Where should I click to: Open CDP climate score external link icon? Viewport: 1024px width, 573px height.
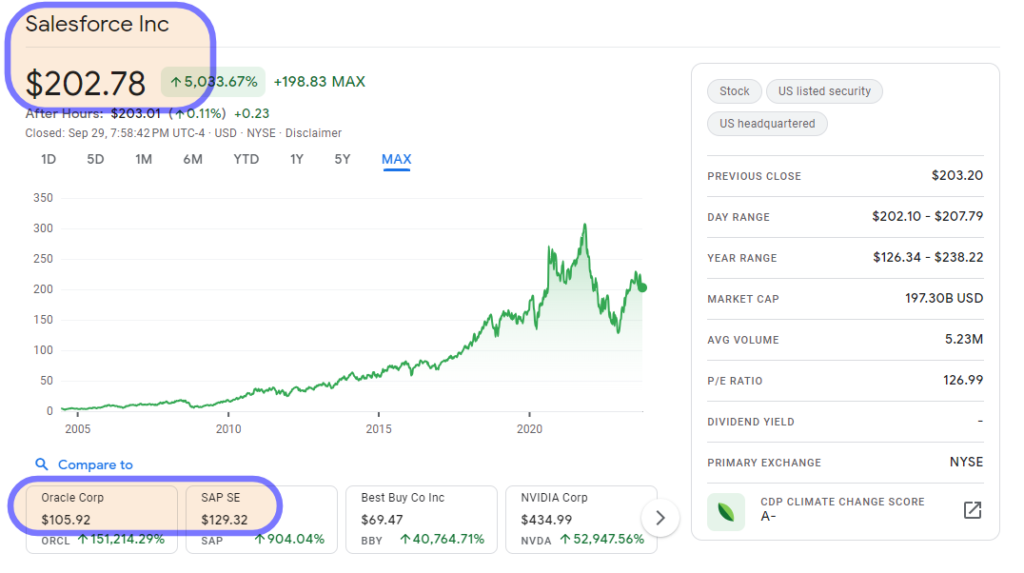[x=972, y=510]
